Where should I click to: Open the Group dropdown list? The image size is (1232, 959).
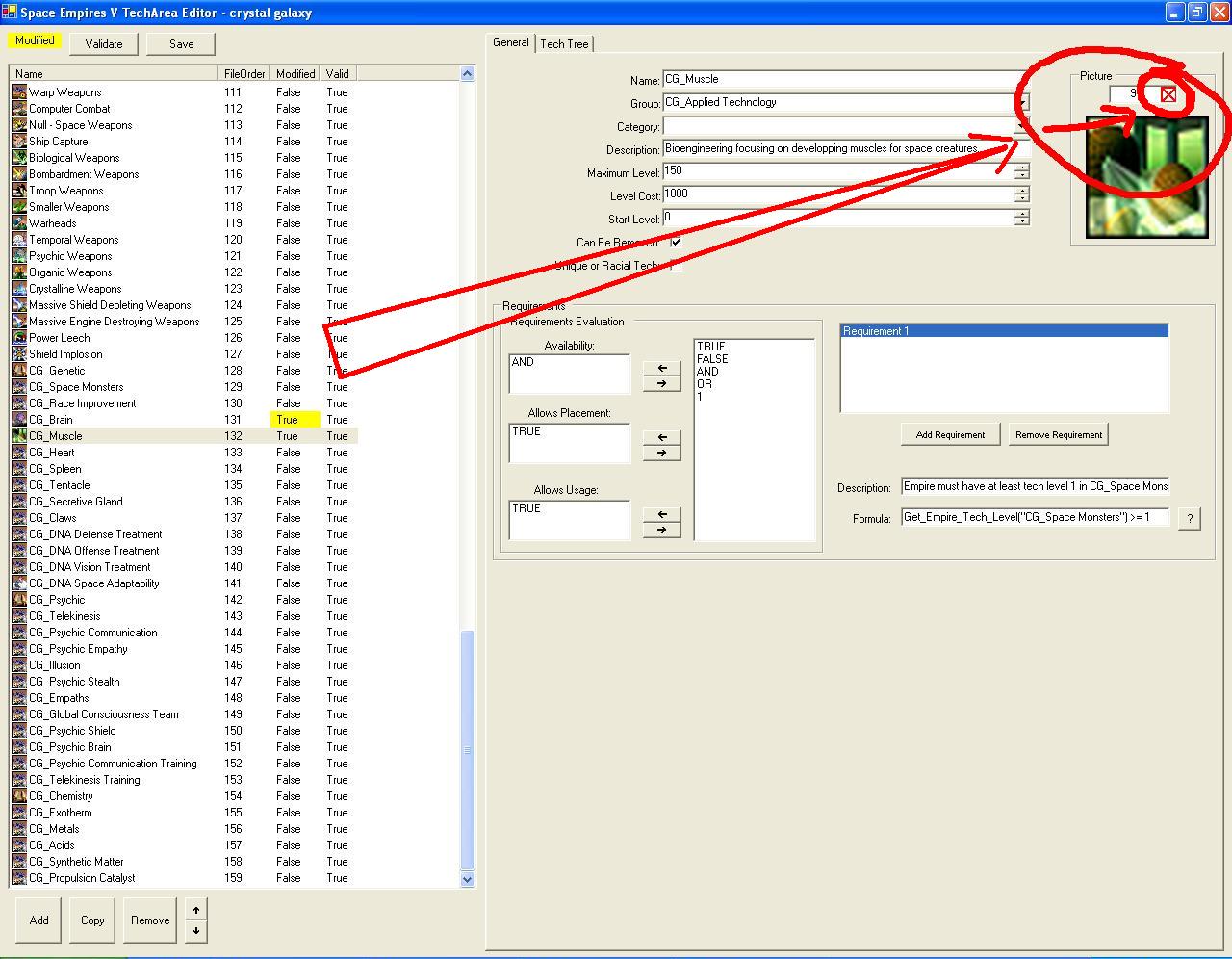tap(1022, 102)
